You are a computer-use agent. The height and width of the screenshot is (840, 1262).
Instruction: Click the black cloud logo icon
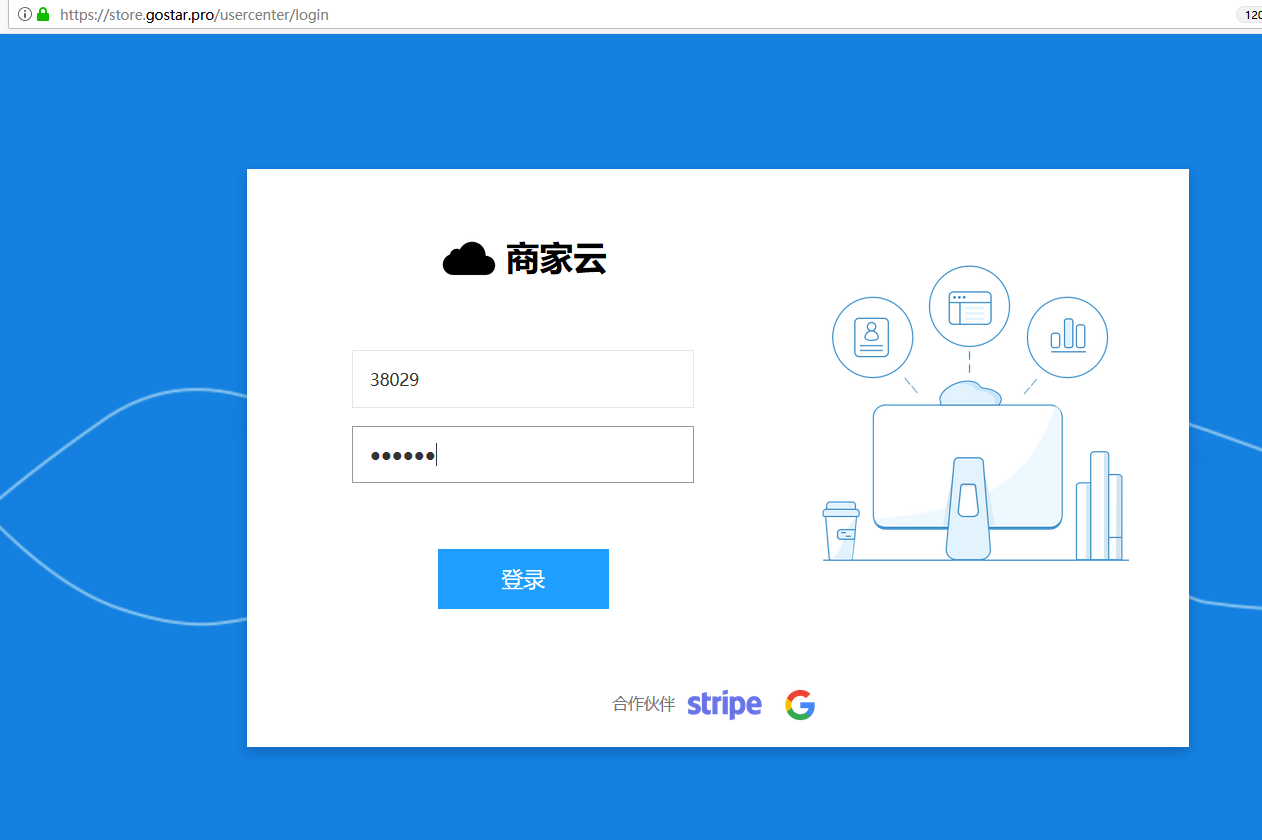(469, 259)
